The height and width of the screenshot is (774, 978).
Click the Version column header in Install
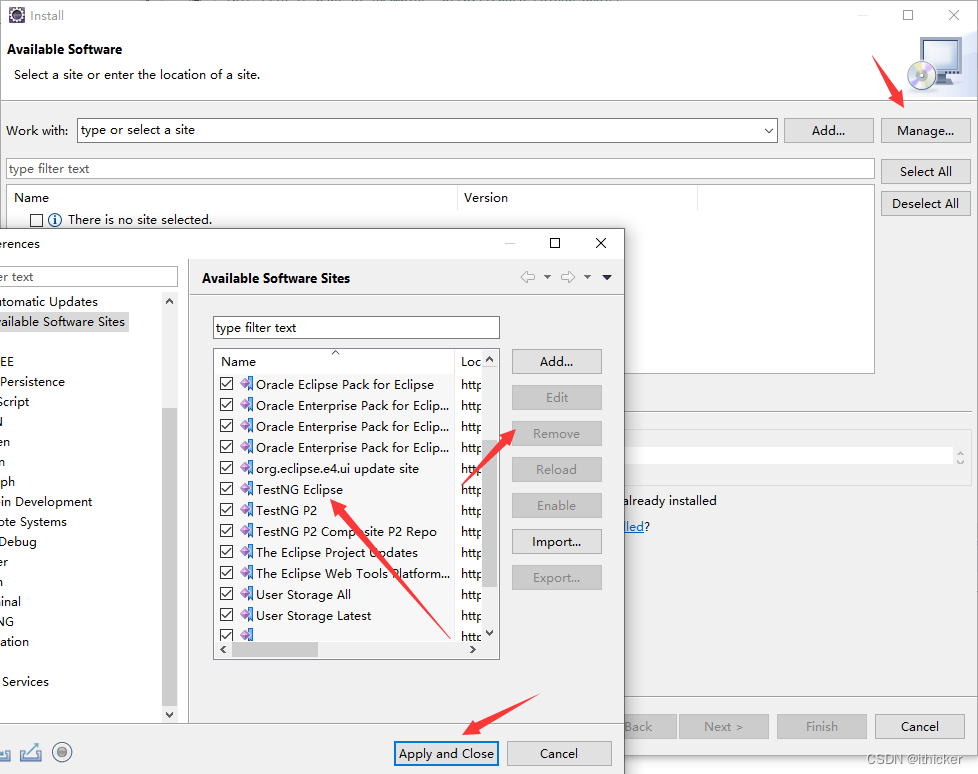(577, 198)
